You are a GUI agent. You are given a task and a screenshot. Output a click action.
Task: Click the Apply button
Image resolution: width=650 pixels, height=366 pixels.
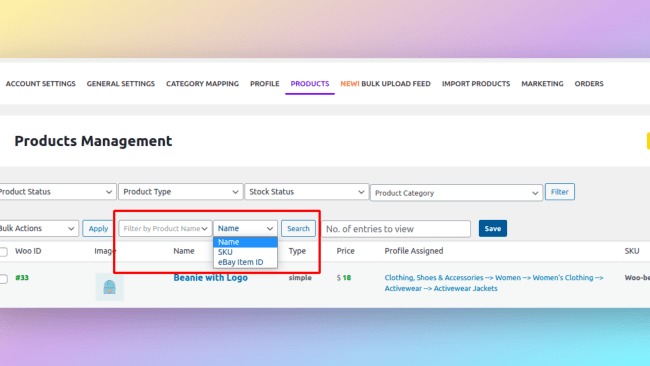98,228
